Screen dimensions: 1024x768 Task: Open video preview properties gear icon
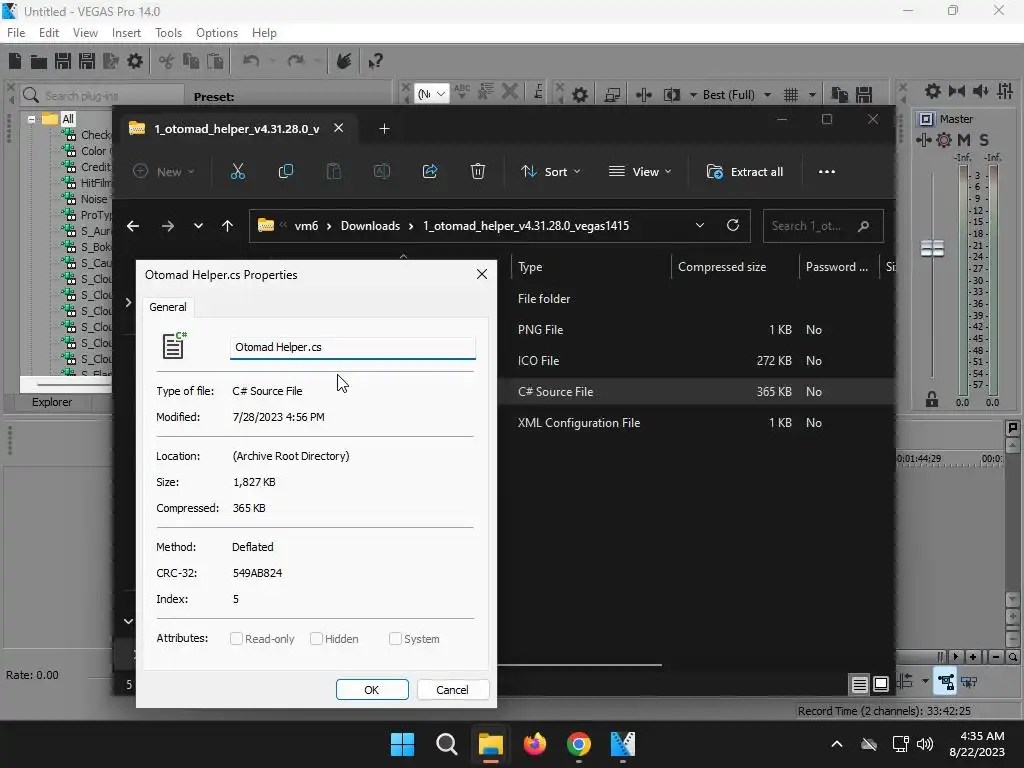[x=580, y=95]
